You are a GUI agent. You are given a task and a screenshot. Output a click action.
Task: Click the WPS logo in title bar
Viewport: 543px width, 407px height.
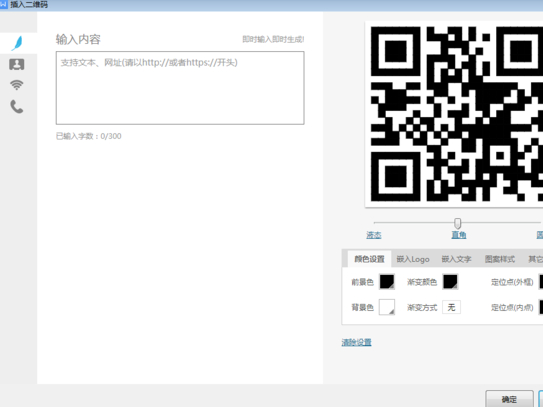(3, 5)
